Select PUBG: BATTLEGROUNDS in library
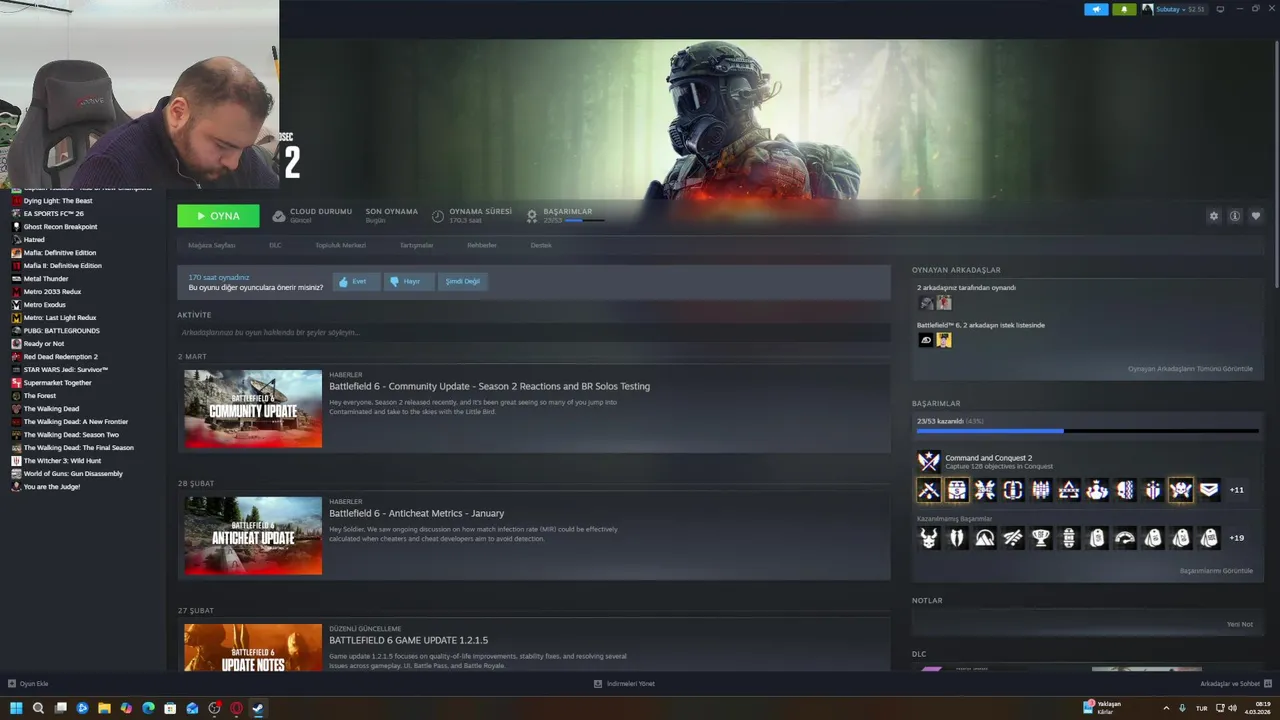The width and height of the screenshot is (1280, 720). pyautogui.click(x=61, y=331)
